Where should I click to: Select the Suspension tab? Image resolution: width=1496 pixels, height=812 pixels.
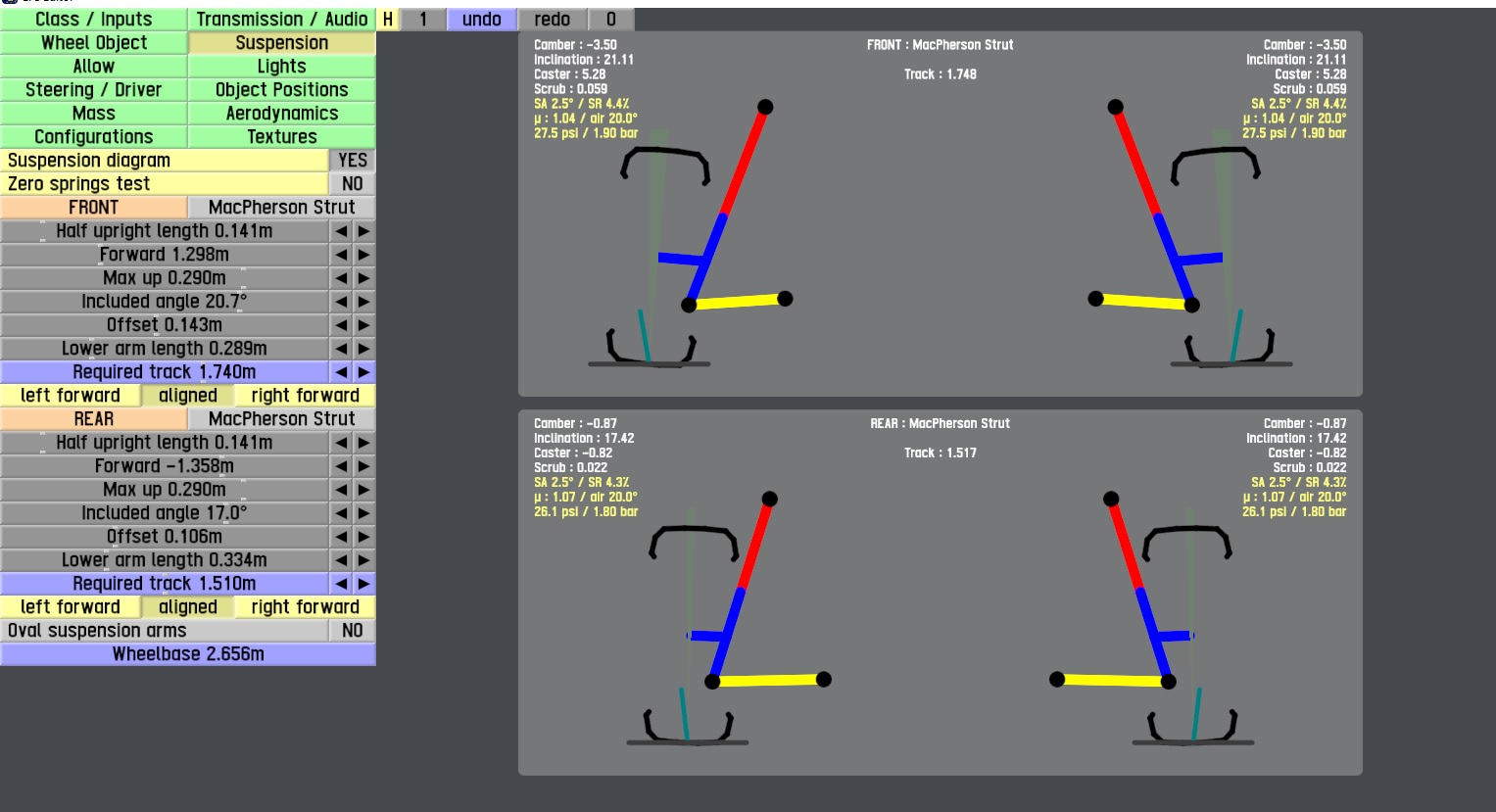tap(282, 43)
